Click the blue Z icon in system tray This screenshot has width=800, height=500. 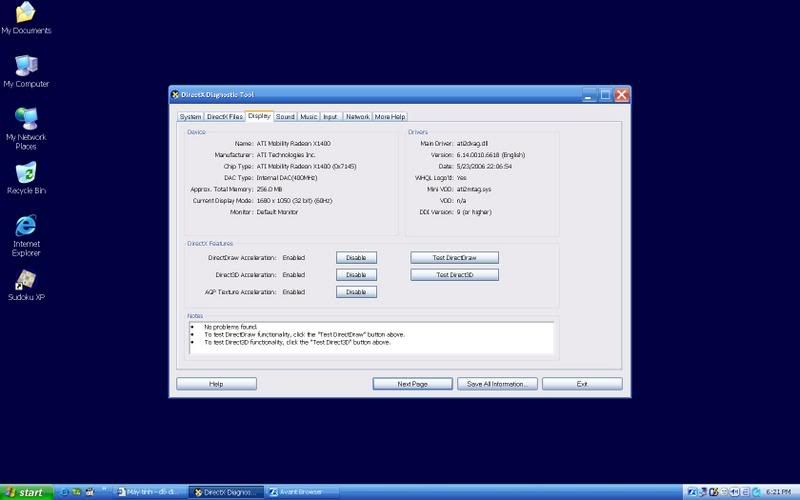point(692,492)
